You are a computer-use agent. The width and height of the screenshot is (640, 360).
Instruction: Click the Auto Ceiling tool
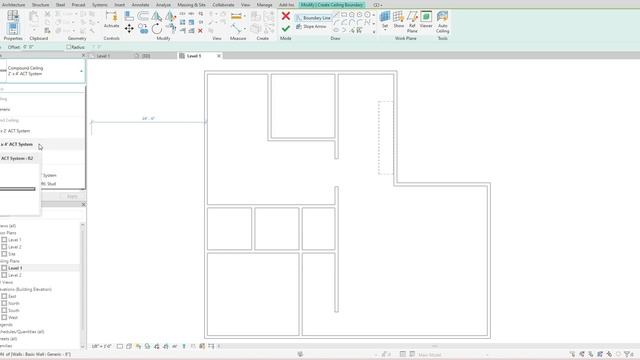(442, 22)
